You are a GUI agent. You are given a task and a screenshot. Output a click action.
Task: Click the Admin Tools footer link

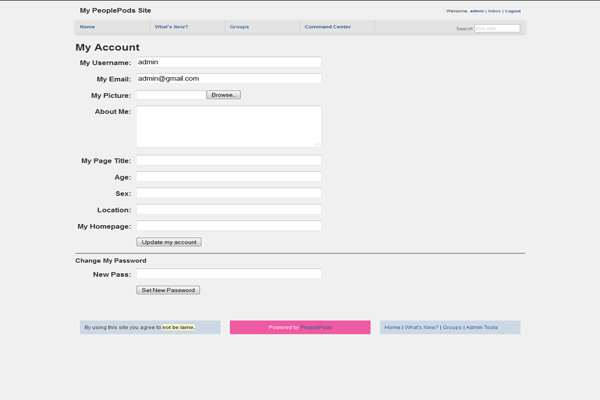point(482,327)
